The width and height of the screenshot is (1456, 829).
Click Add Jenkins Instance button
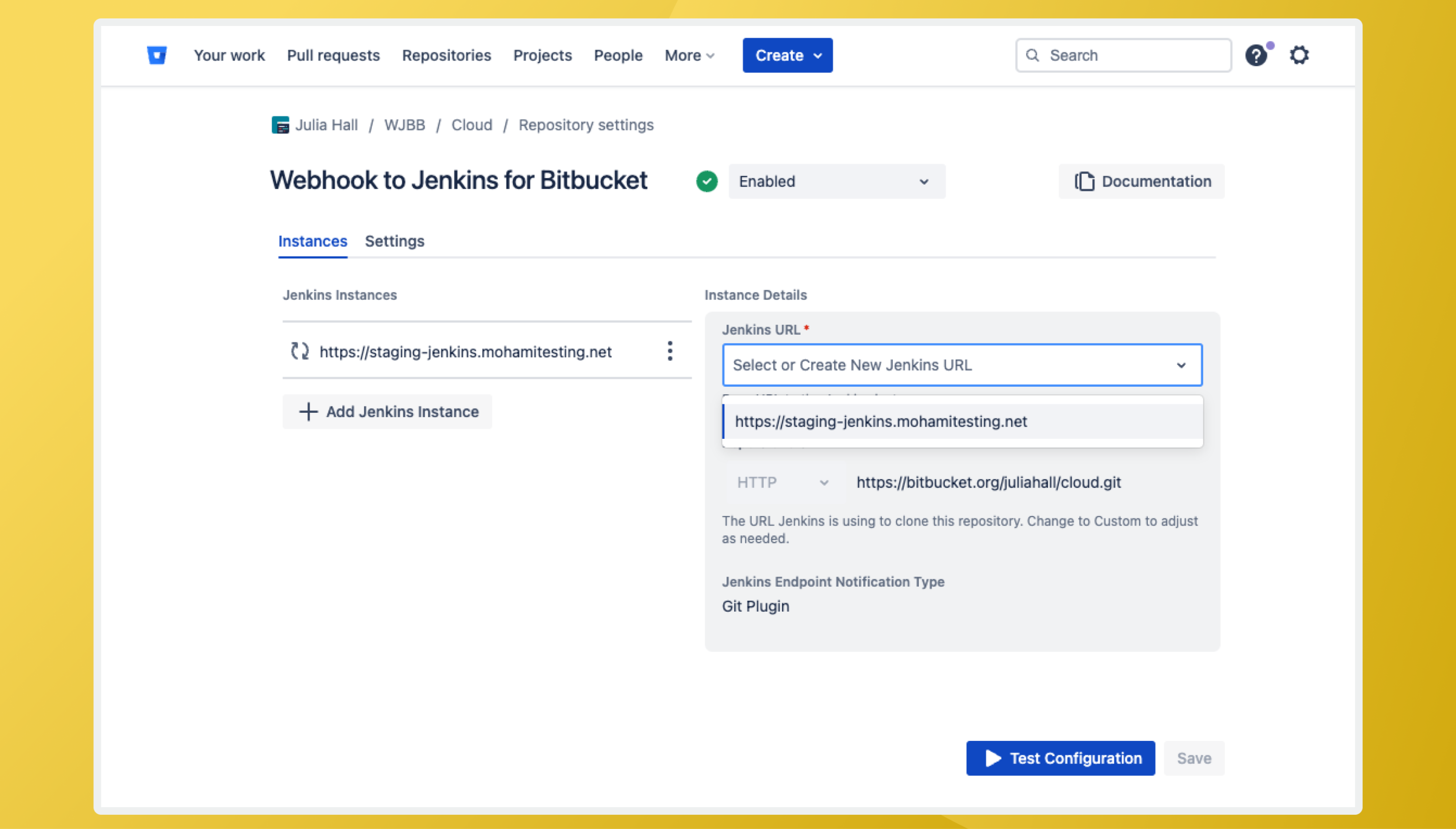(388, 411)
